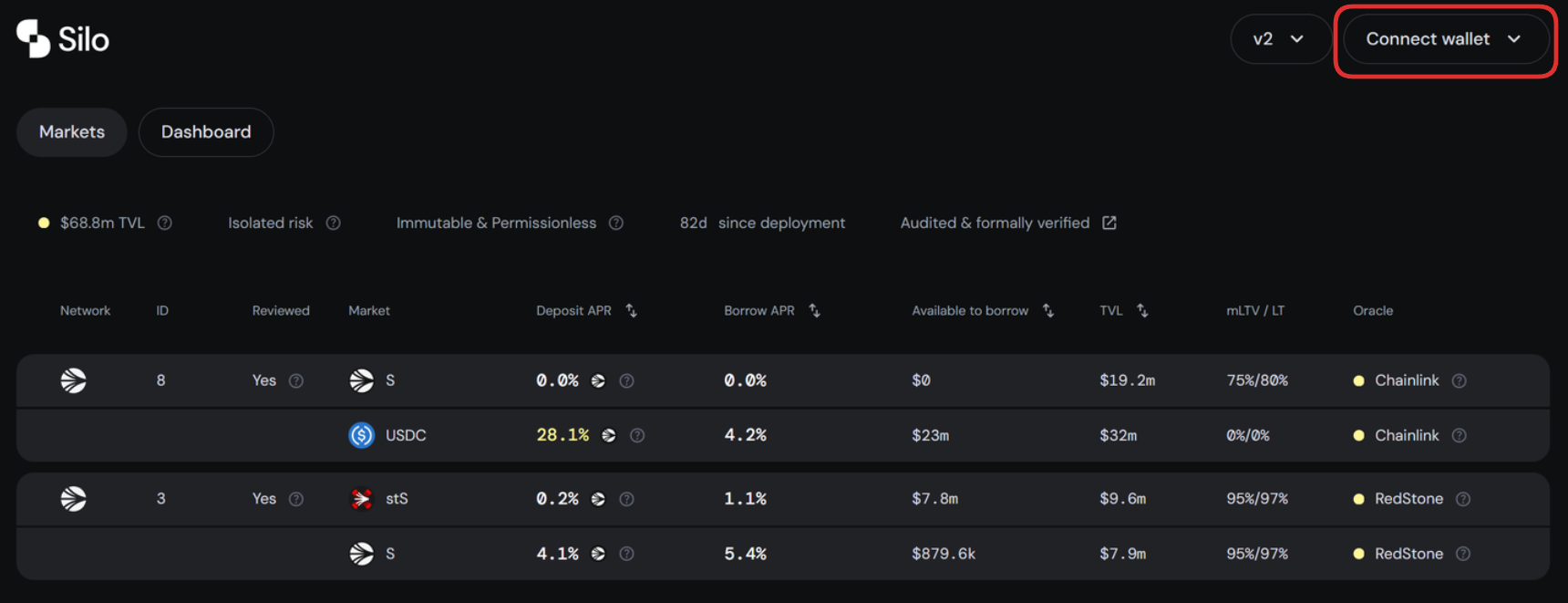Click RedStone help icon in $7.9m TVL row

(1463, 554)
